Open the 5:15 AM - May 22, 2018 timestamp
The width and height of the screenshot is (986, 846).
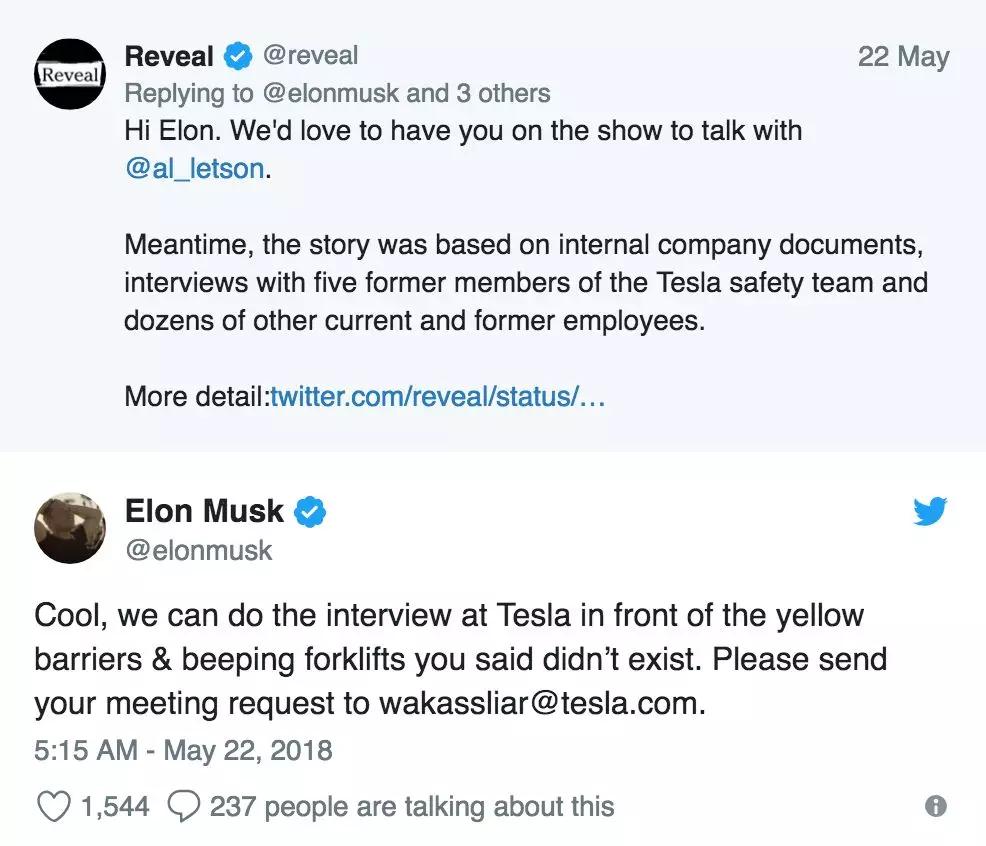click(183, 749)
